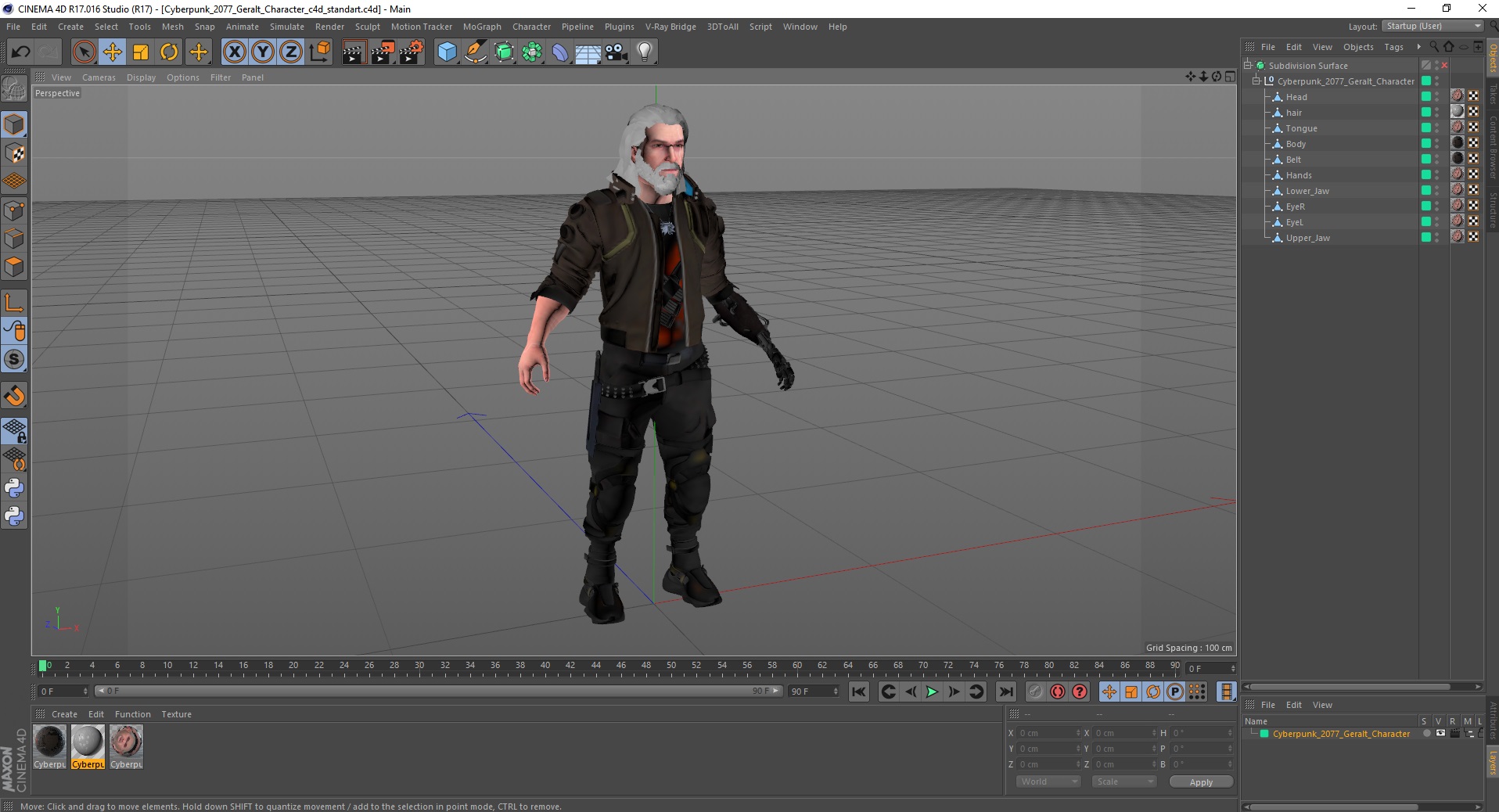Open the Layout Startup (User) dropdown

(x=1432, y=26)
